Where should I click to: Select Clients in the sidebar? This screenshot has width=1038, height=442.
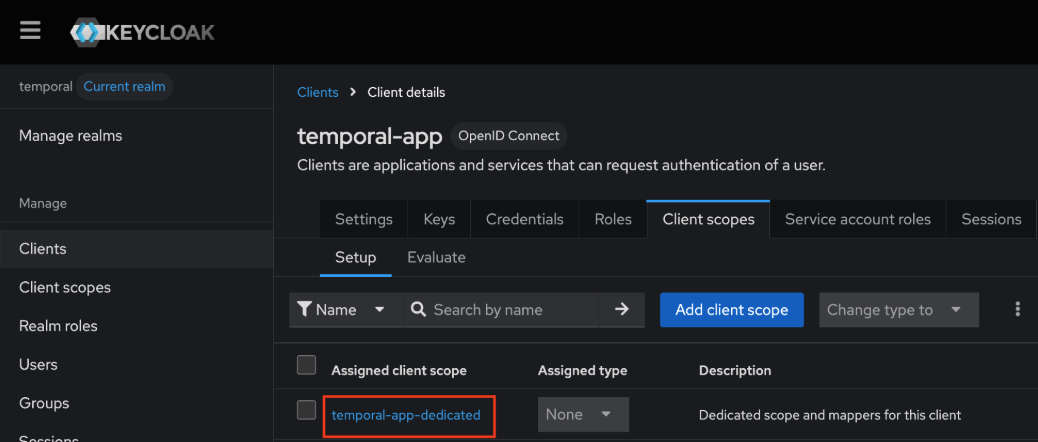[136, 249]
